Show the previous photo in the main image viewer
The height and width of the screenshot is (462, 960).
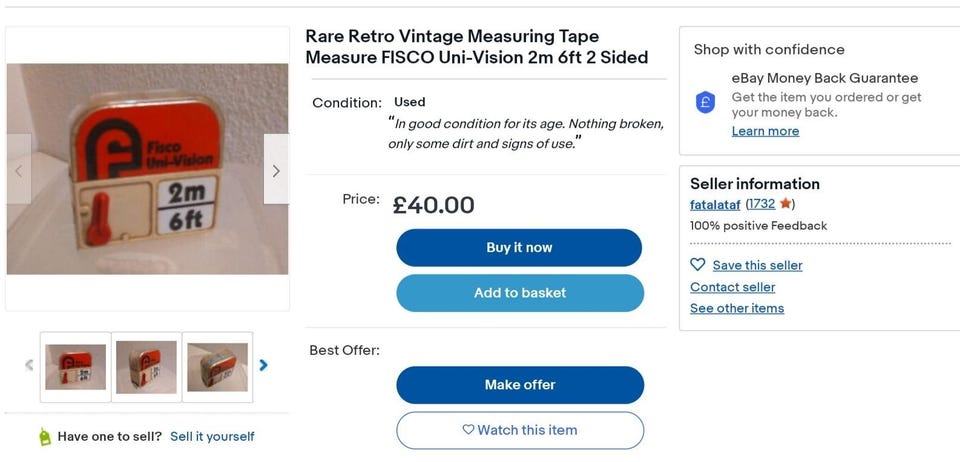pyautogui.click(x=19, y=170)
